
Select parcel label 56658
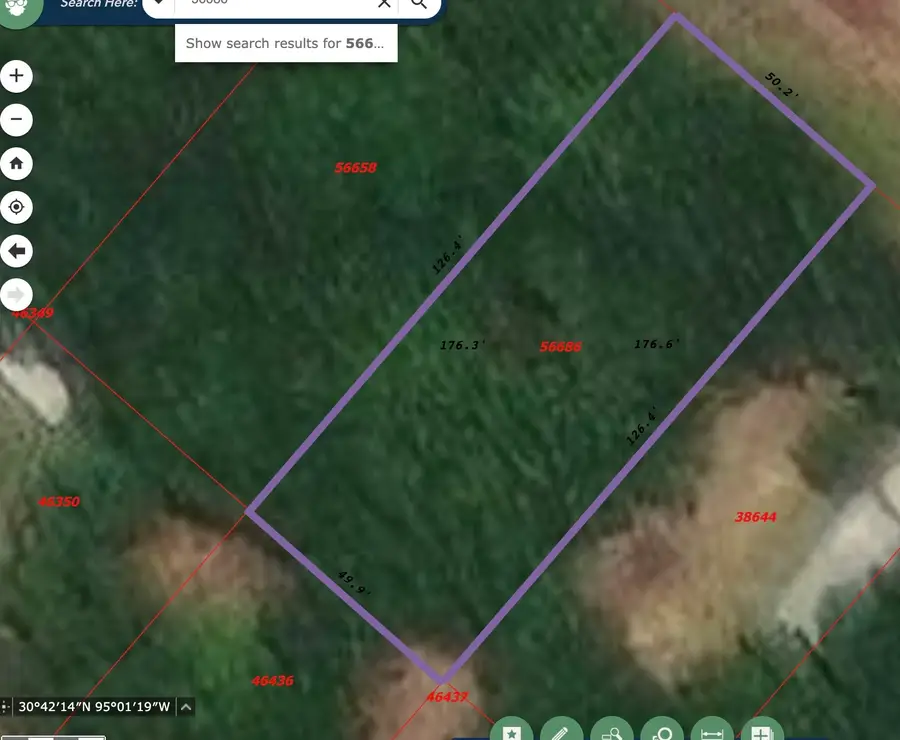pos(355,168)
